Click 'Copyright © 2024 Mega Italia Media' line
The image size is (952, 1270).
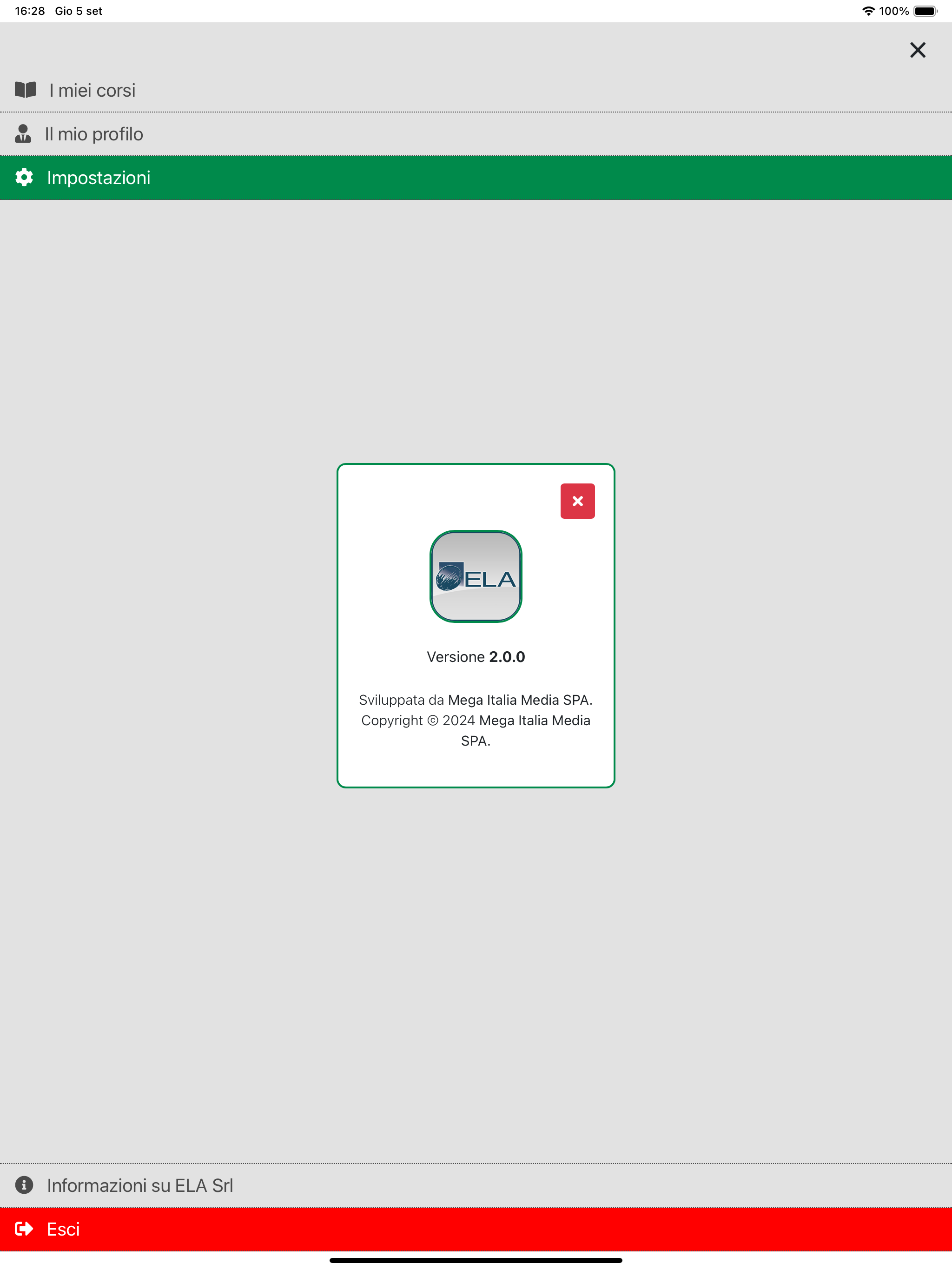tap(476, 721)
